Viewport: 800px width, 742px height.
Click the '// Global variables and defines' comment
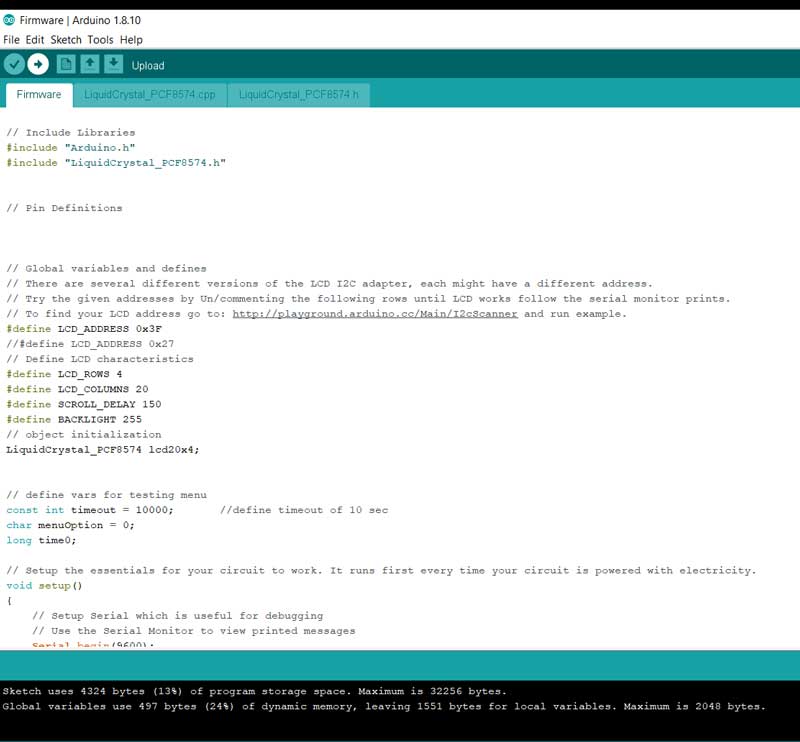(x=106, y=268)
